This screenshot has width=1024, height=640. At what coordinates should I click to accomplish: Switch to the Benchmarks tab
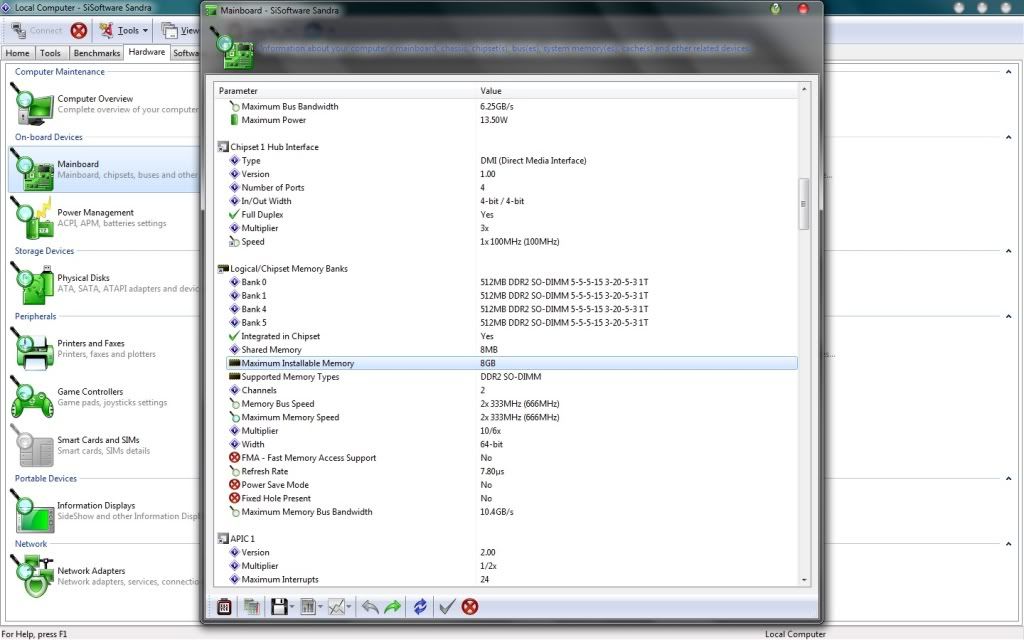[x=97, y=53]
